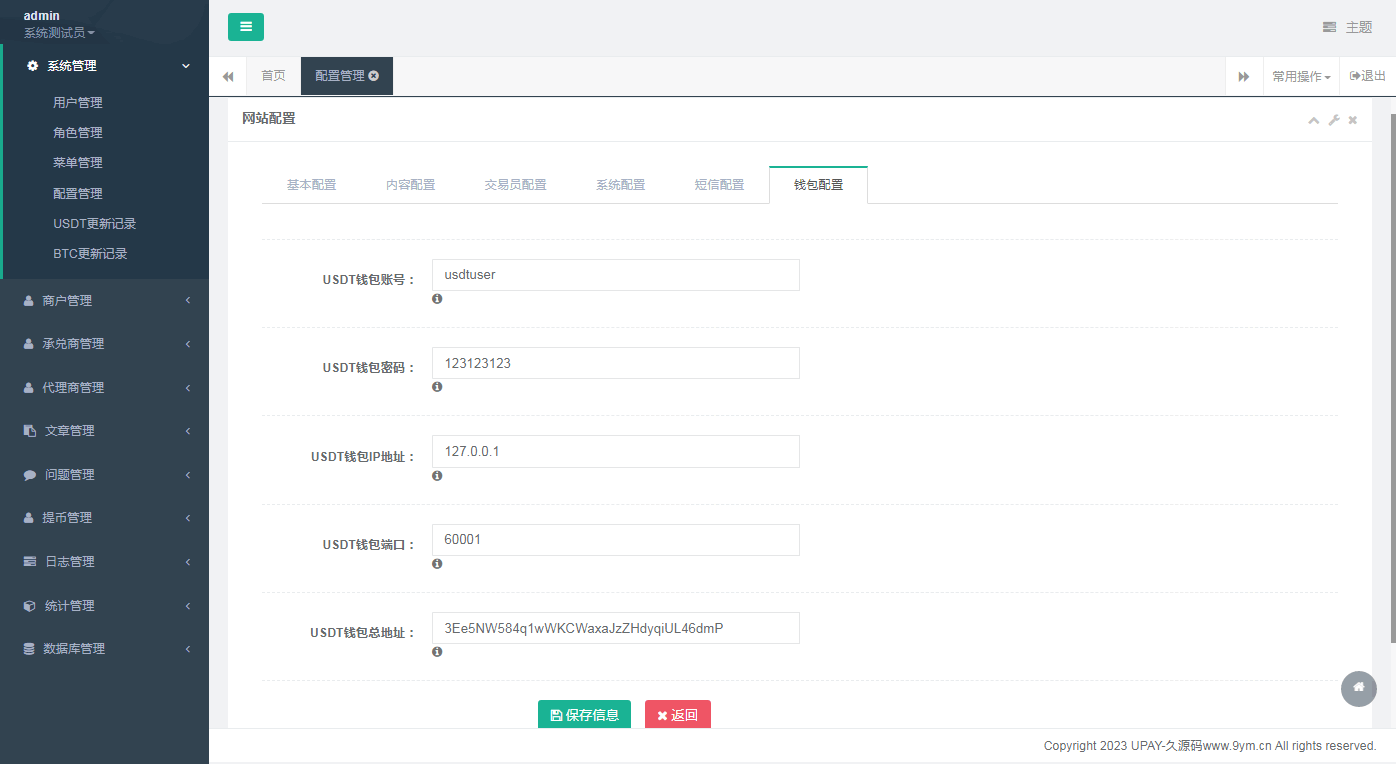Click the rewind tabs left arrow icon
The image size is (1396, 764).
(x=228, y=76)
